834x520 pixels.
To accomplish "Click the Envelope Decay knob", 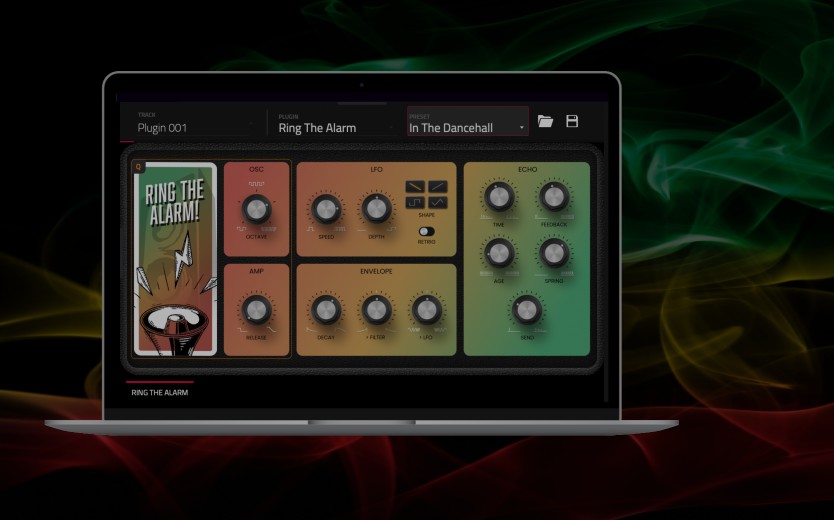I will [326, 310].
